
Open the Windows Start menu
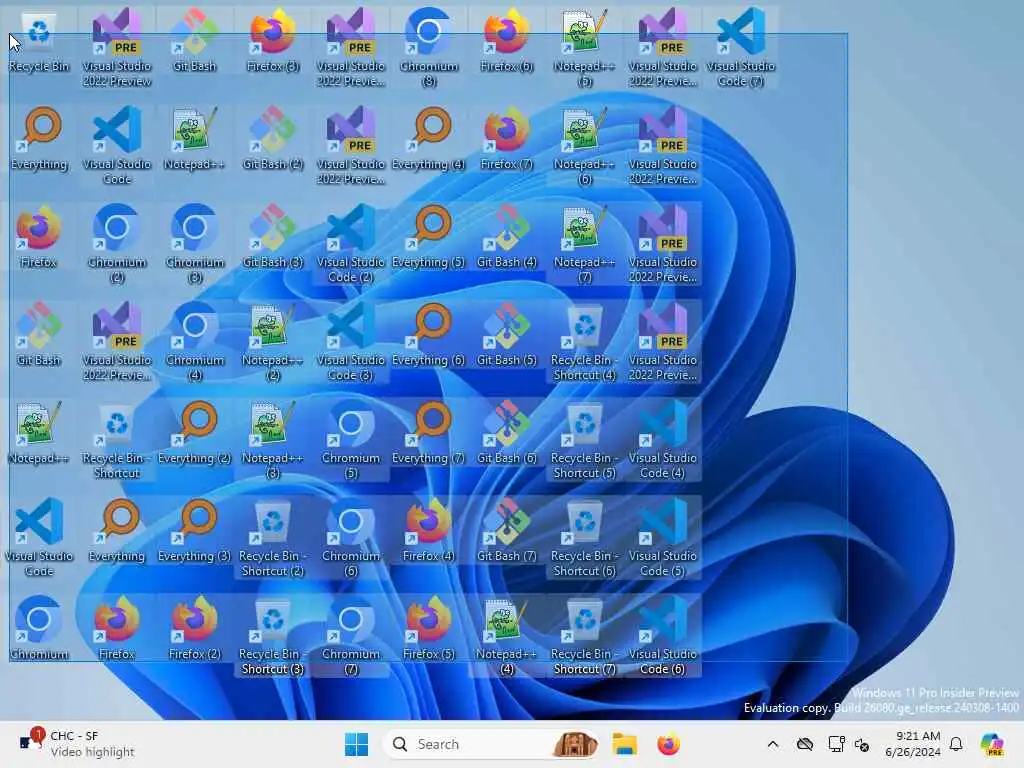pos(357,744)
